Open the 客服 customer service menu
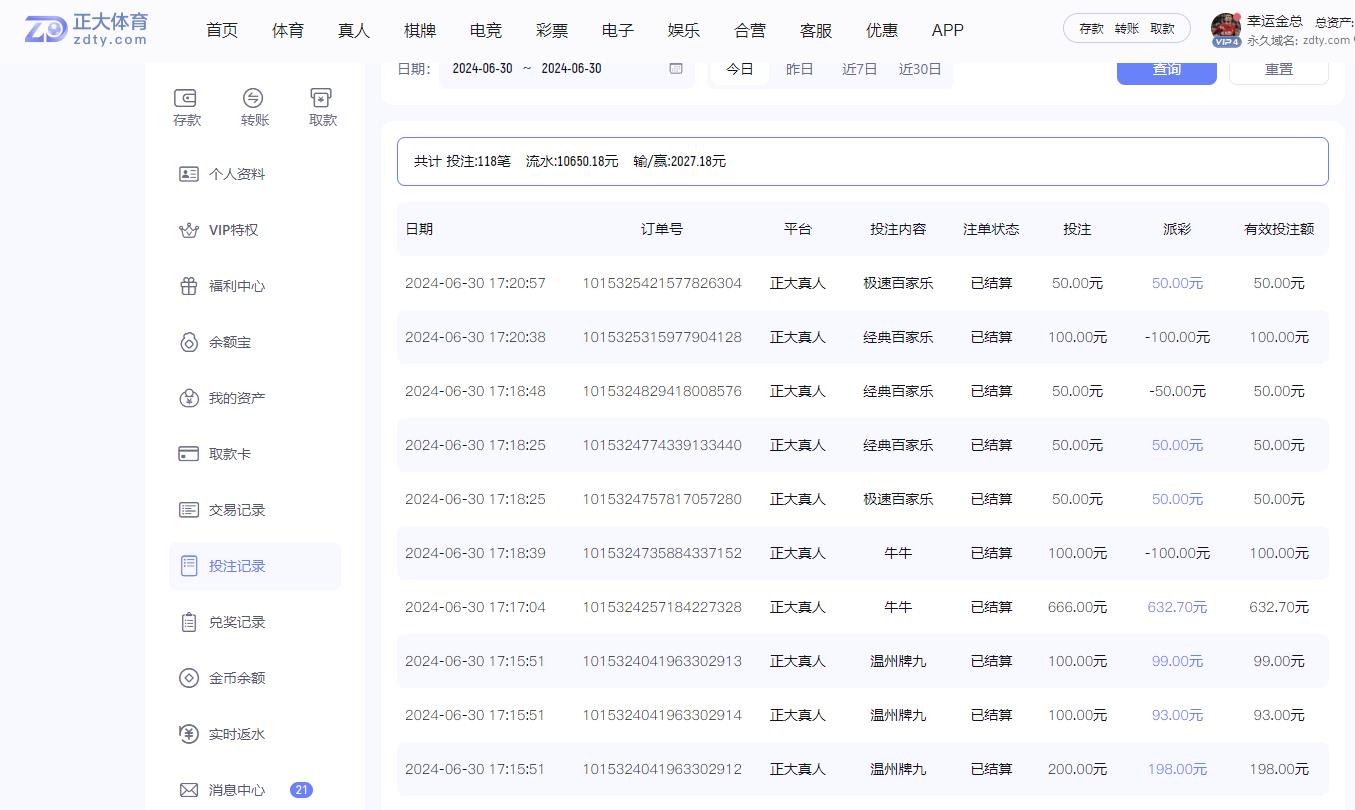The width and height of the screenshot is (1355, 810). tap(815, 30)
